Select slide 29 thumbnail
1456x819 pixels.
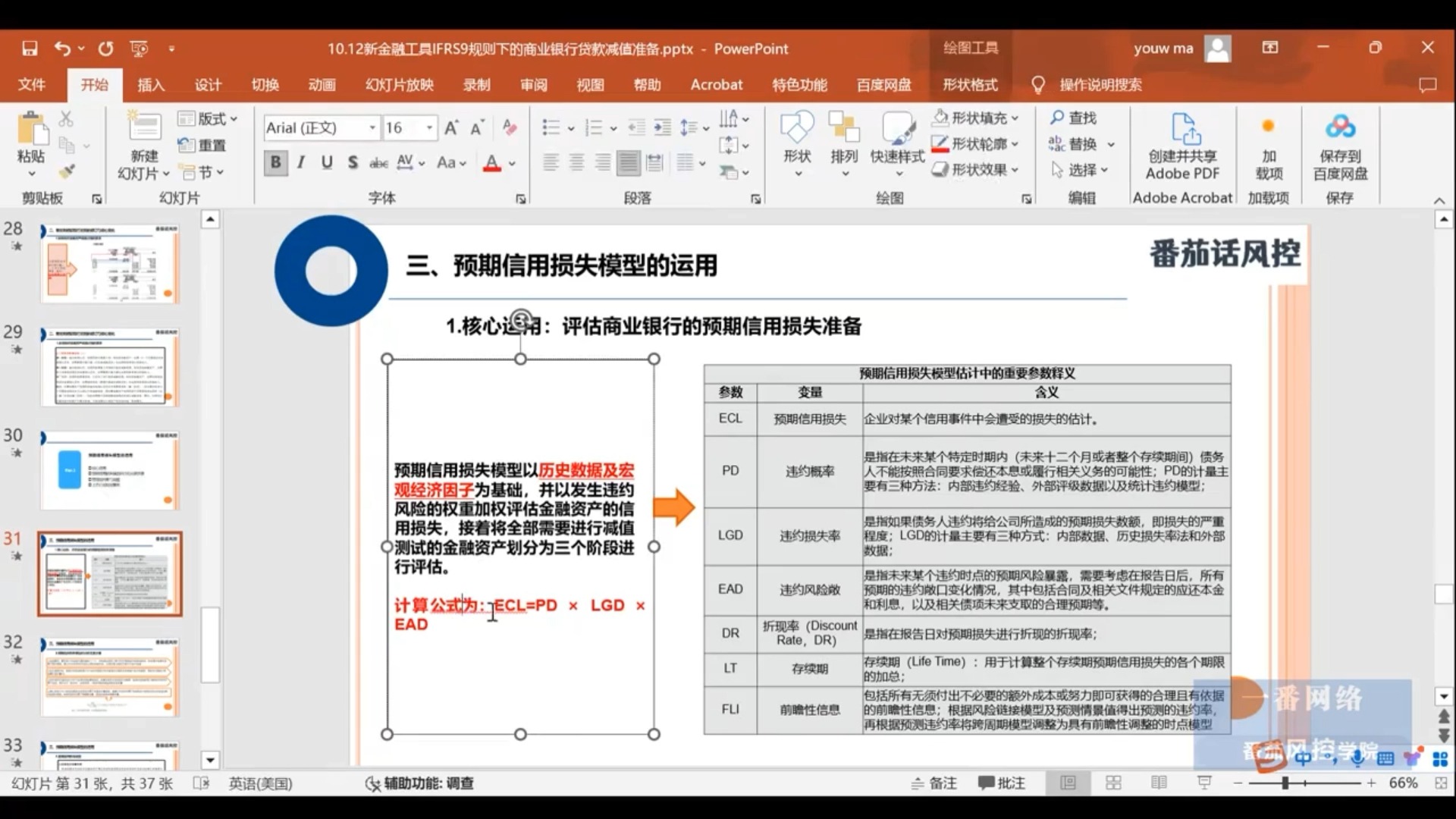(110, 367)
